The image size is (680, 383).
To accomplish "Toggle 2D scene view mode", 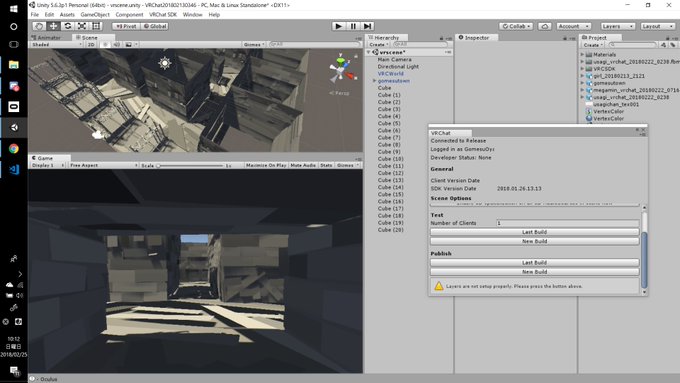I will 91,45.
